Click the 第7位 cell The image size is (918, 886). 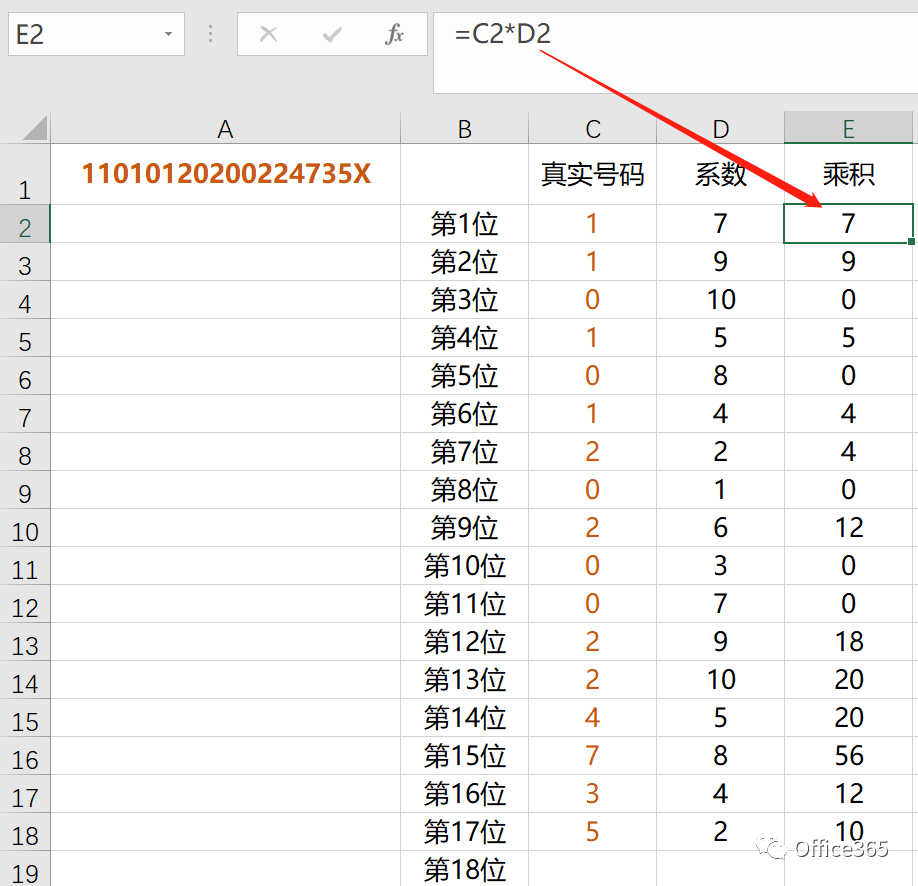pyautogui.click(x=464, y=451)
